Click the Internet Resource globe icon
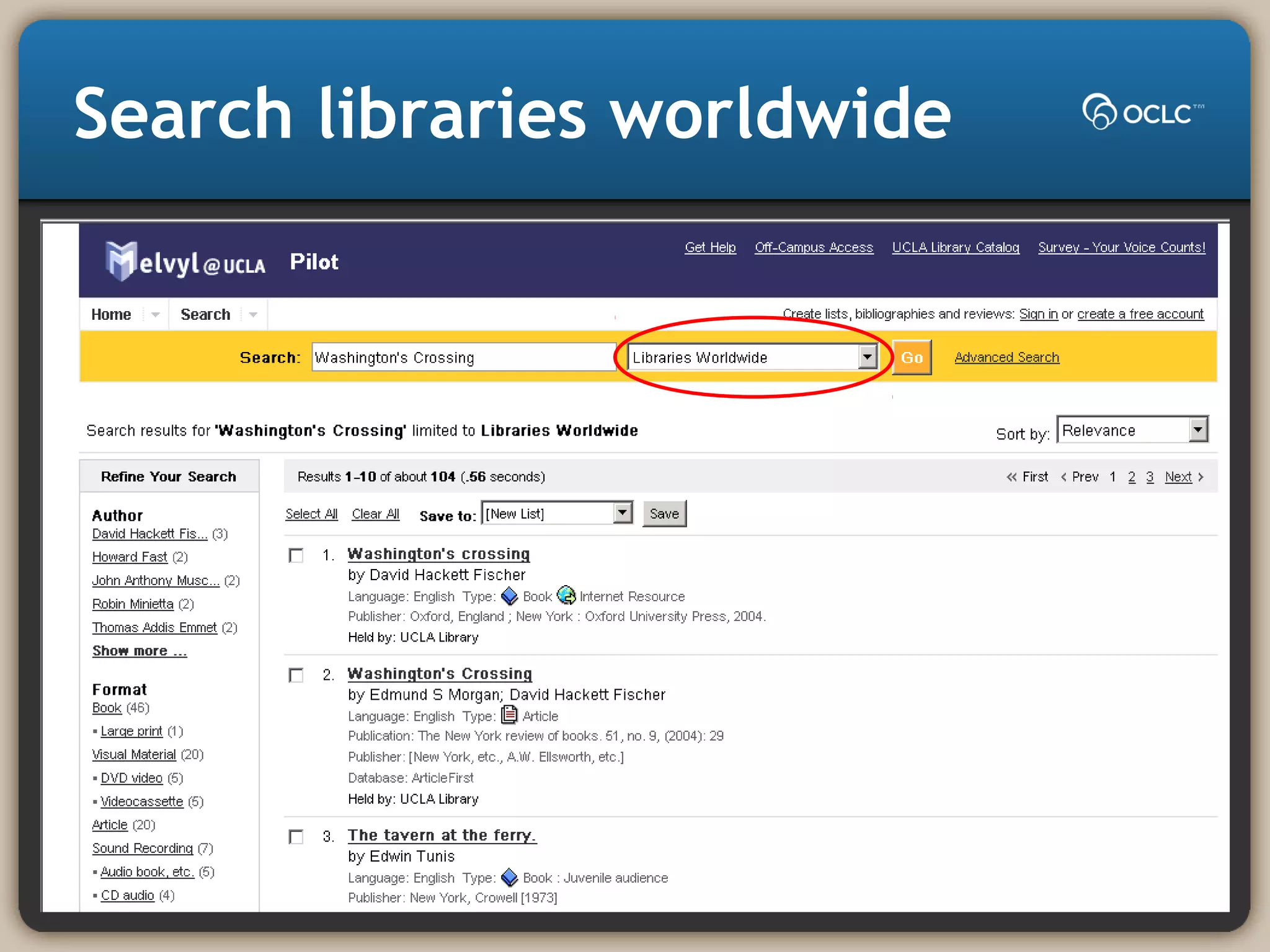 point(566,596)
